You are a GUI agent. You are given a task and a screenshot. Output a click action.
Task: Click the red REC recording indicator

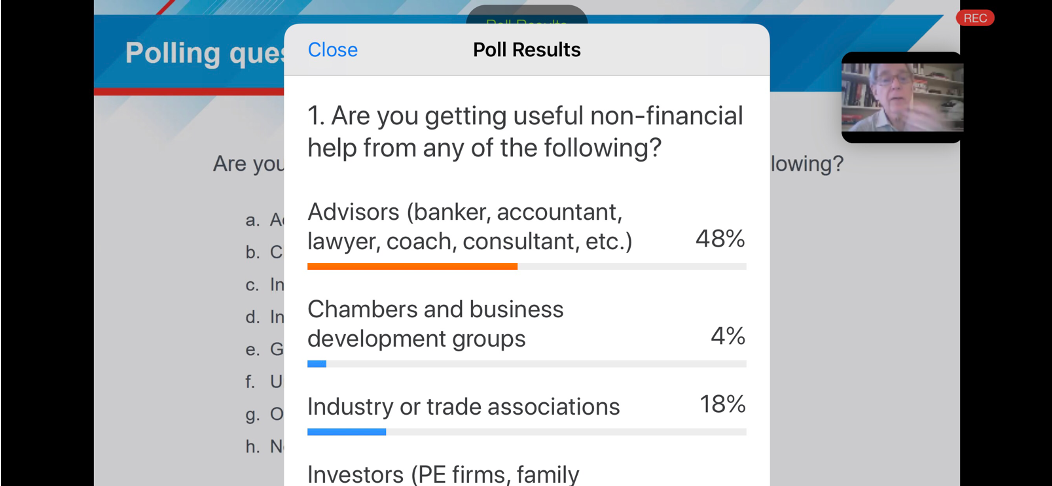point(975,18)
